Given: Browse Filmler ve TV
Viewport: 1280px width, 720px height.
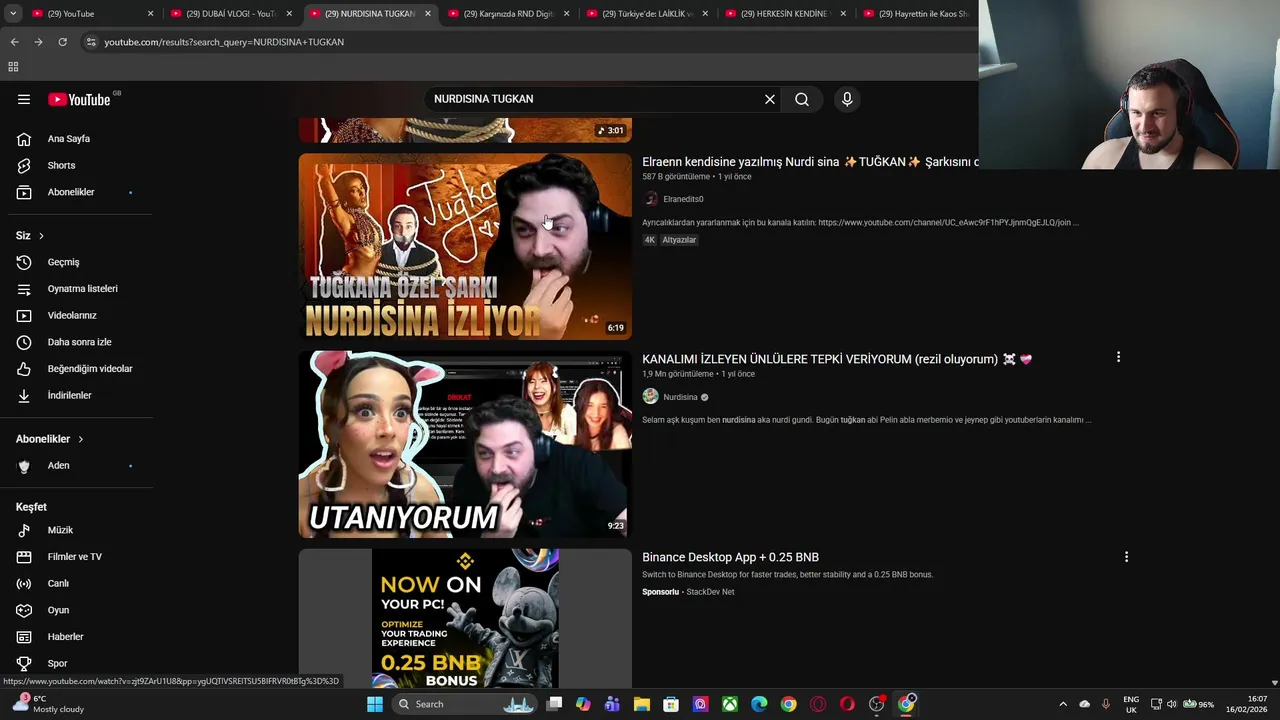Looking at the screenshot, I should click(77, 557).
